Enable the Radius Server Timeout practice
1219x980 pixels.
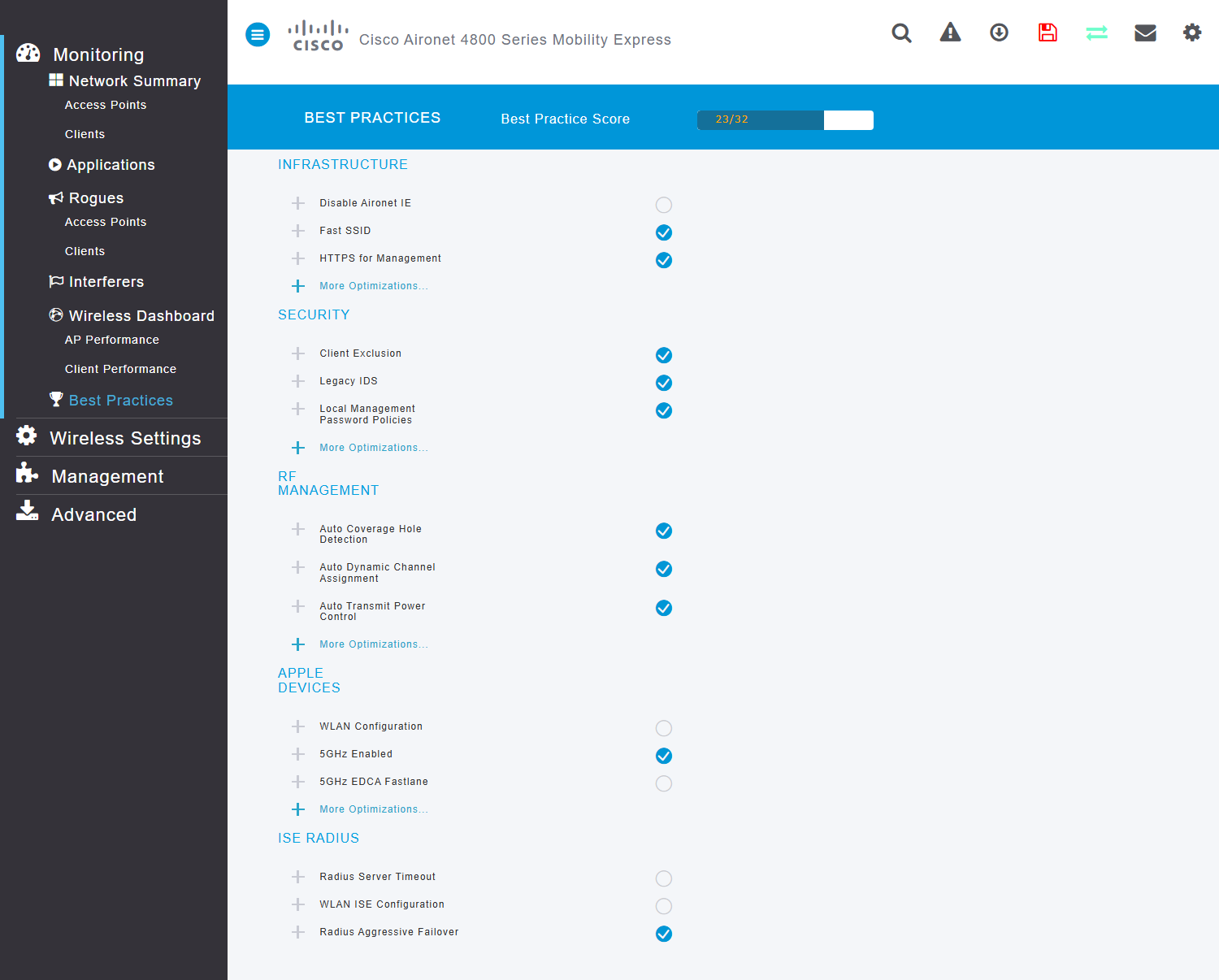click(x=664, y=878)
